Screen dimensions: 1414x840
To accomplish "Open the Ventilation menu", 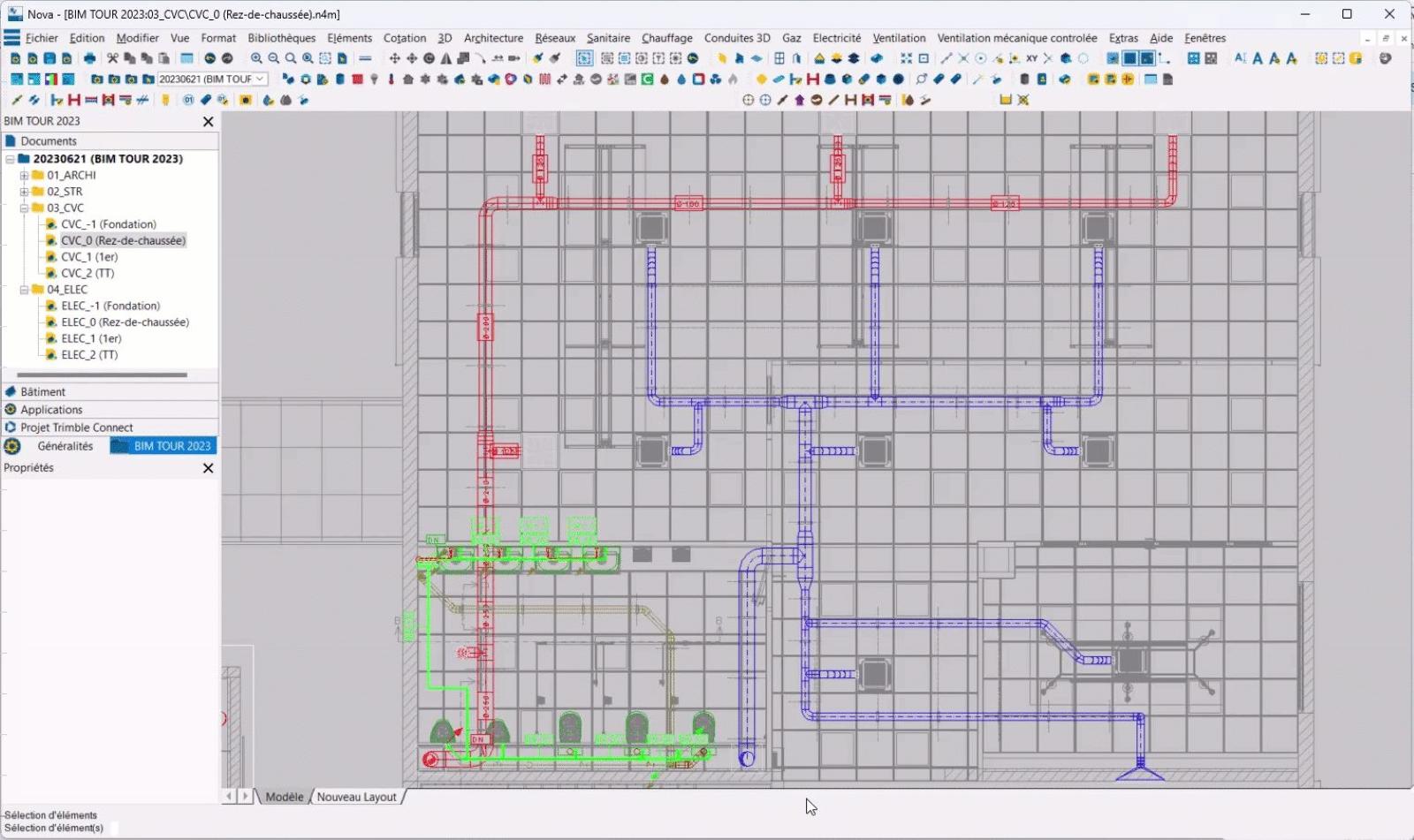I will pos(899,38).
